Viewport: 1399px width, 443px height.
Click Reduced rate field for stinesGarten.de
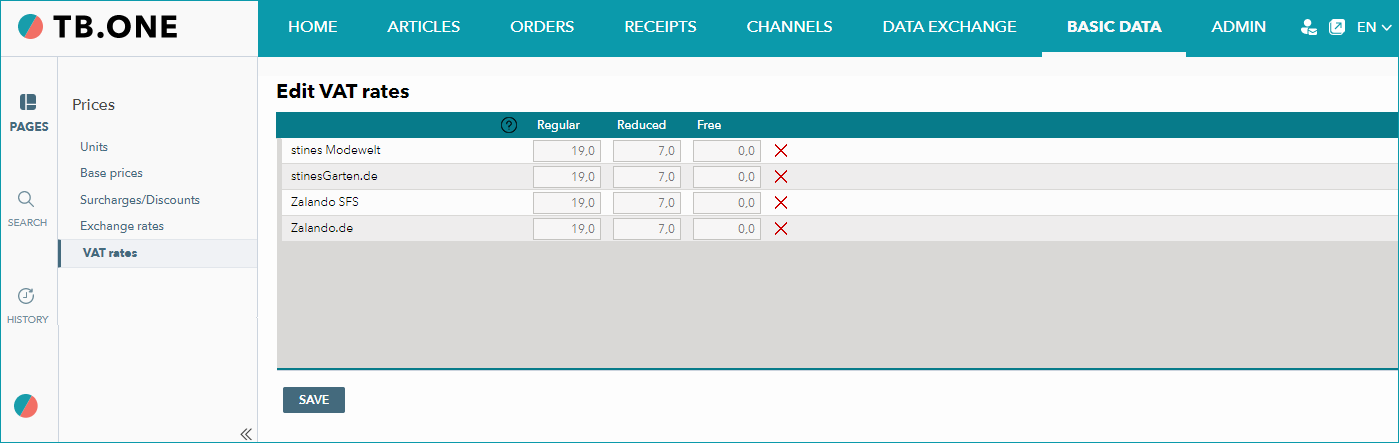coord(647,177)
